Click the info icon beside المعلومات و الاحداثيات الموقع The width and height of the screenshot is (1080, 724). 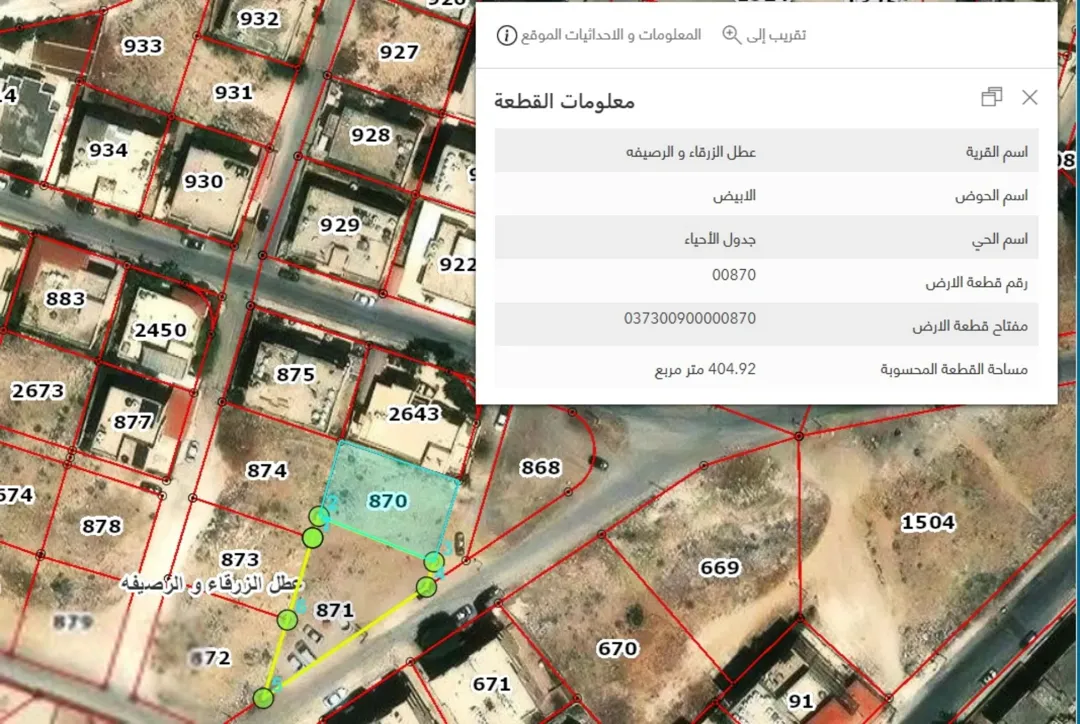pos(506,35)
